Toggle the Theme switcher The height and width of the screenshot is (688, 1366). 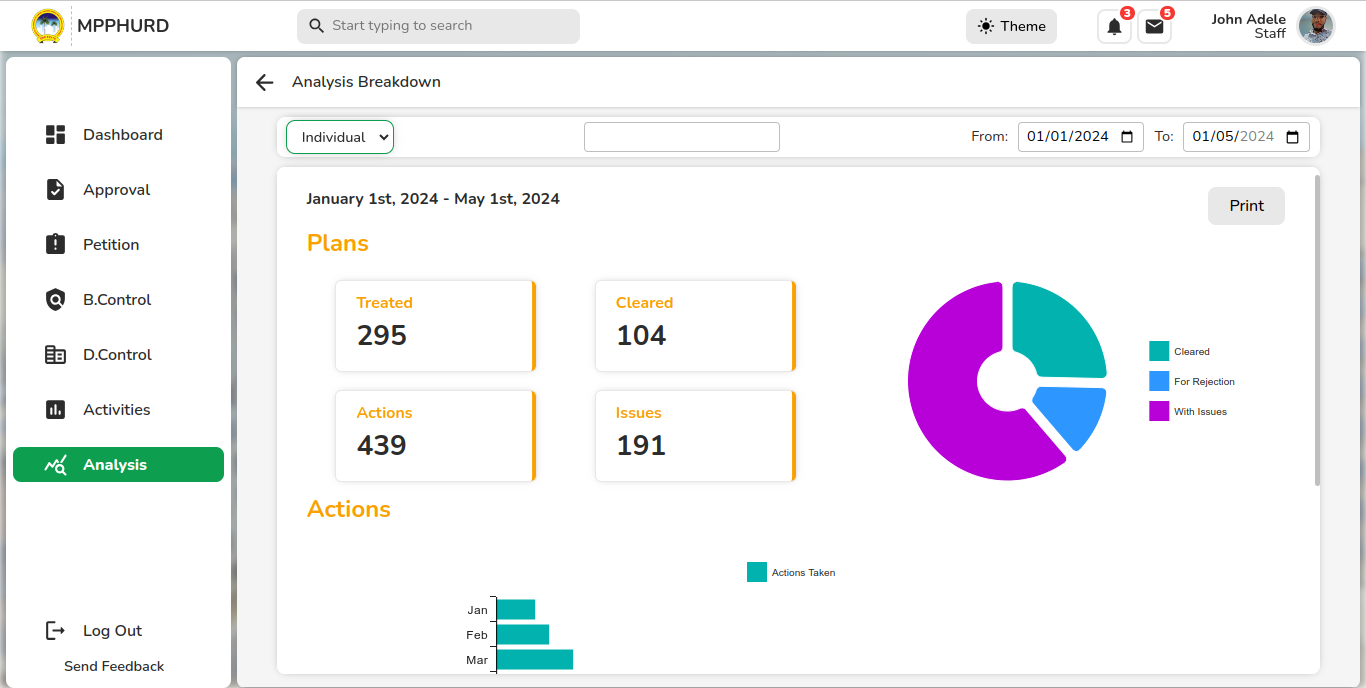(x=1011, y=26)
